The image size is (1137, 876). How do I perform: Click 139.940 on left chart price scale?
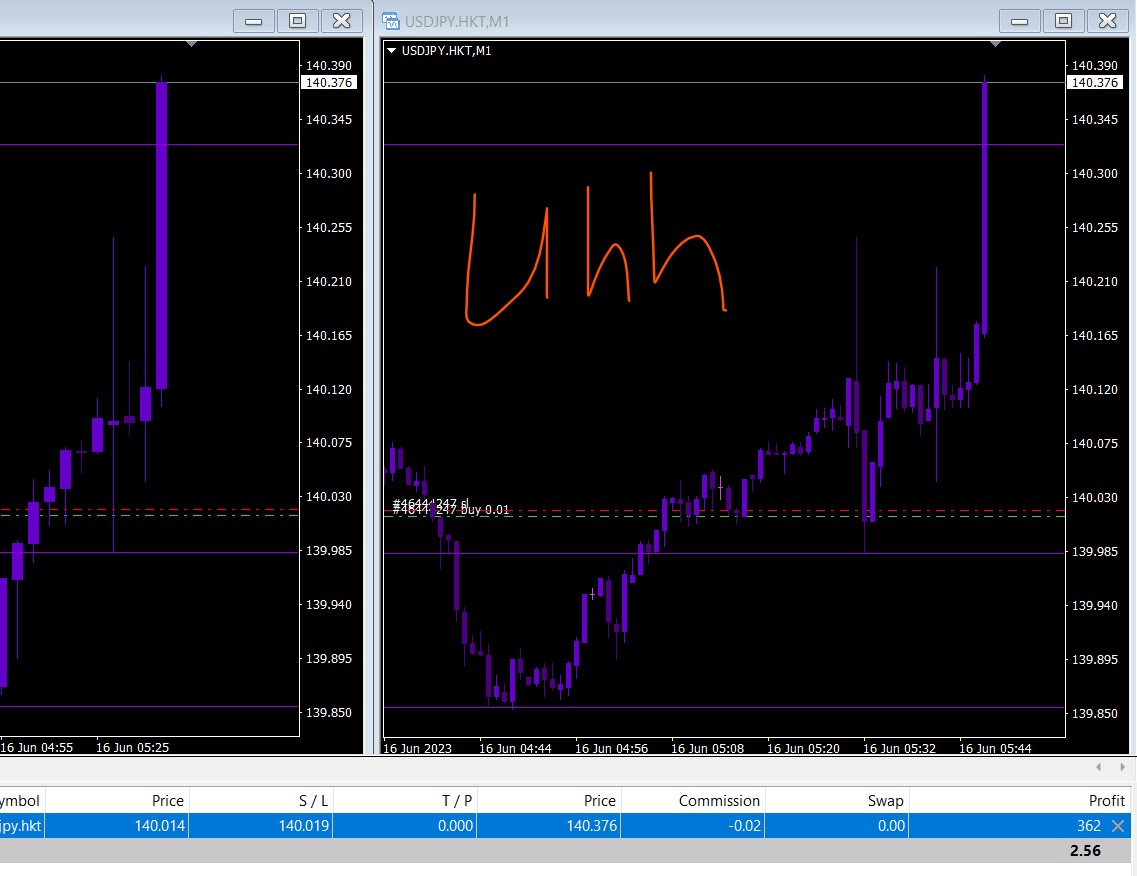(x=328, y=605)
